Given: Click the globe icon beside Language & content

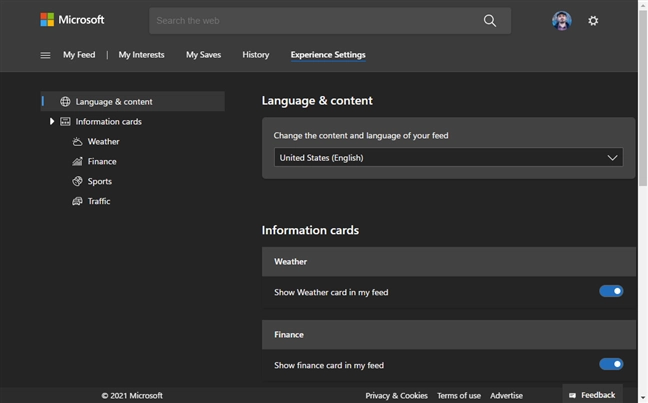Looking at the screenshot, I should point(65,102).
